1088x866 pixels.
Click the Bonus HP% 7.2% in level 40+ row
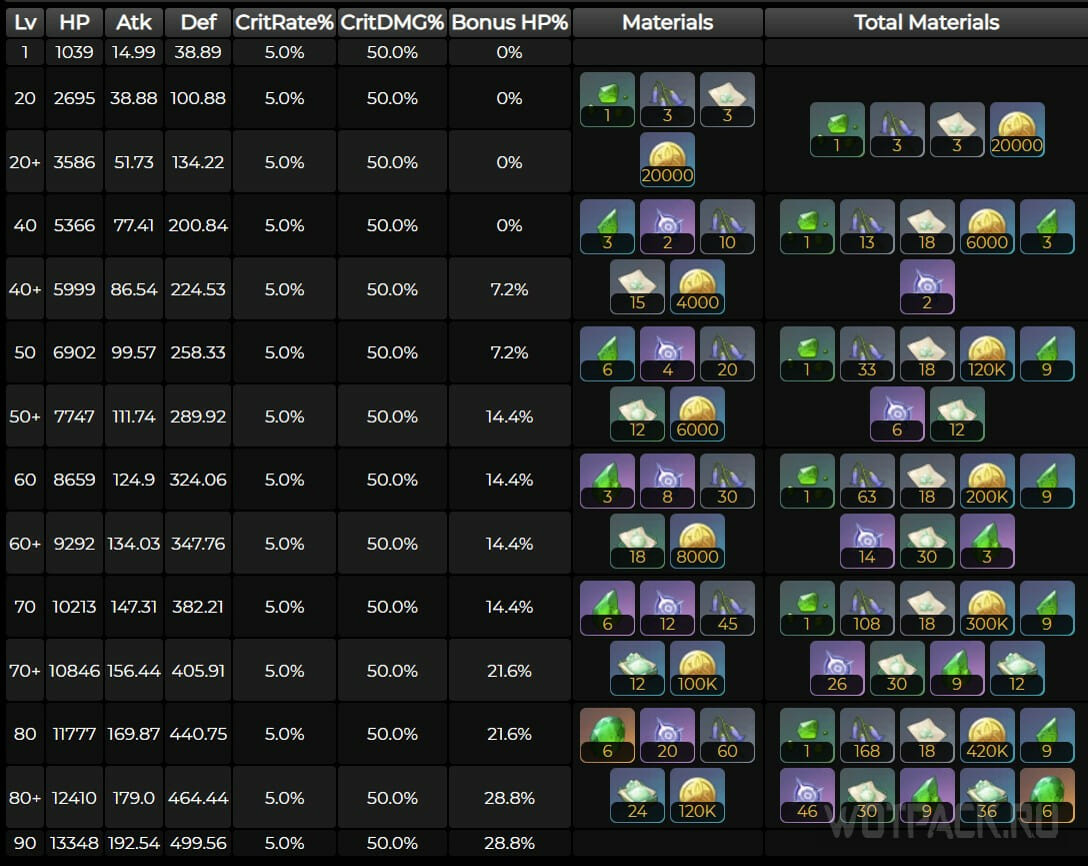point(509,289)
